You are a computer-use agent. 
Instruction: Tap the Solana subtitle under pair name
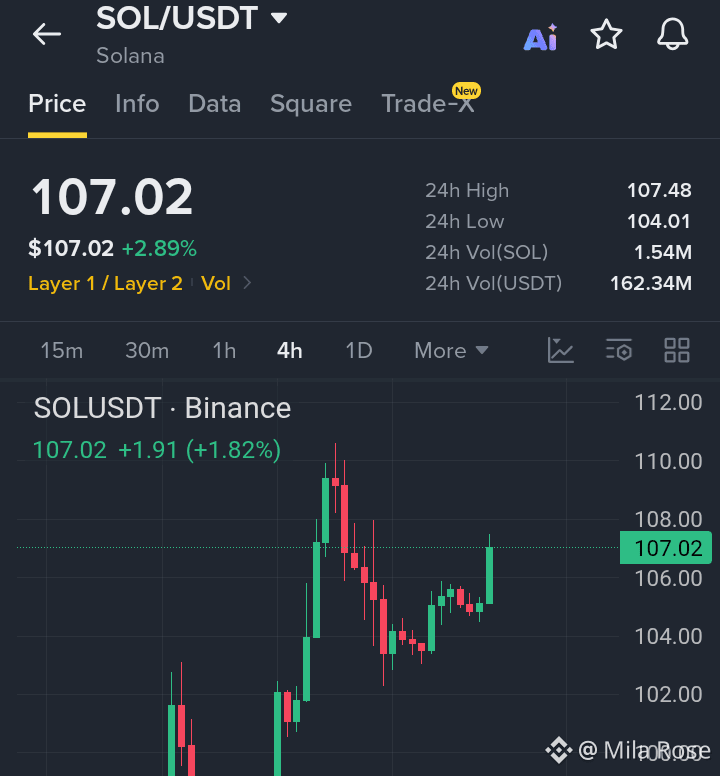pos(130,55)
